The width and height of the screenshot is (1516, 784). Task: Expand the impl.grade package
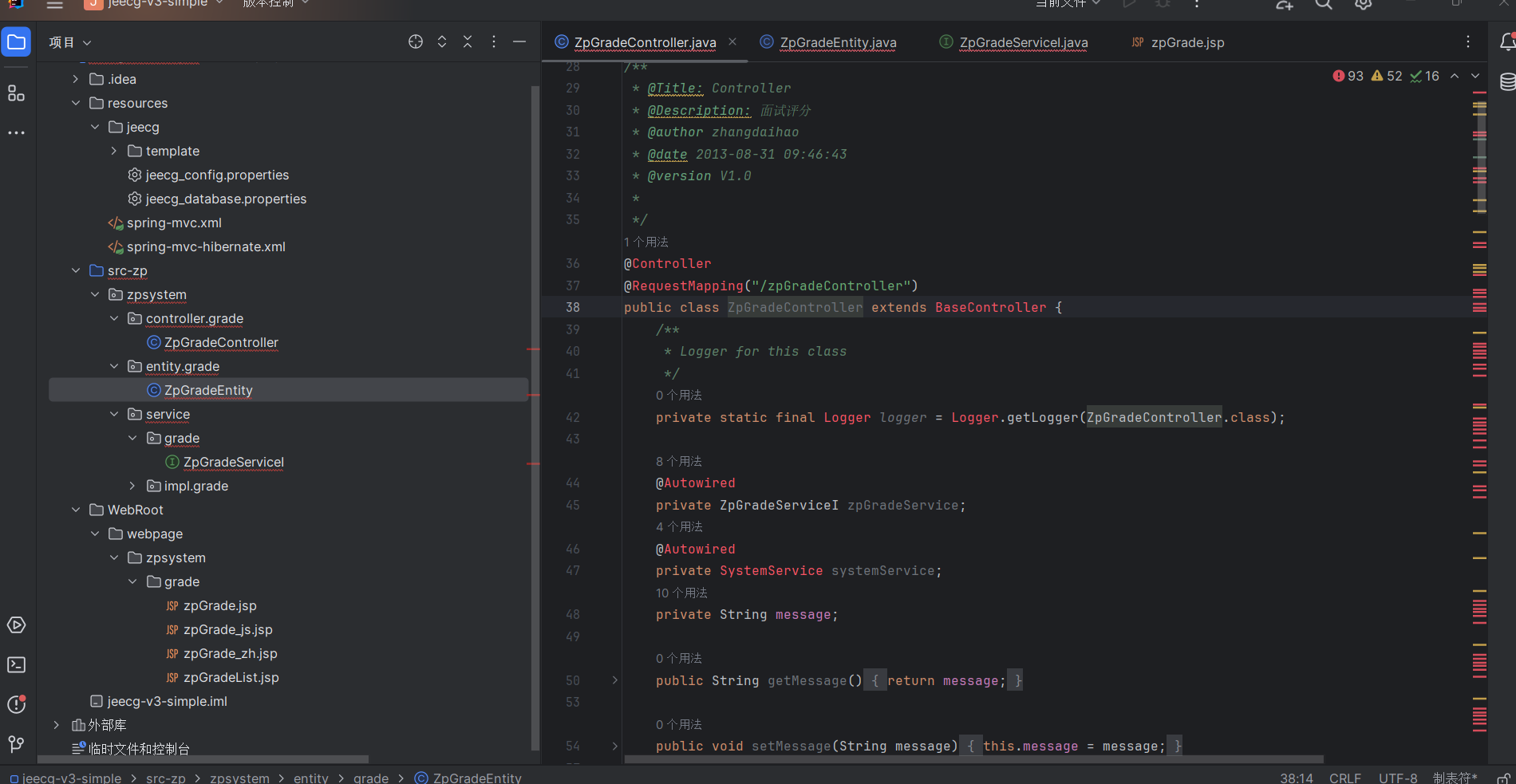coord(132,486)
